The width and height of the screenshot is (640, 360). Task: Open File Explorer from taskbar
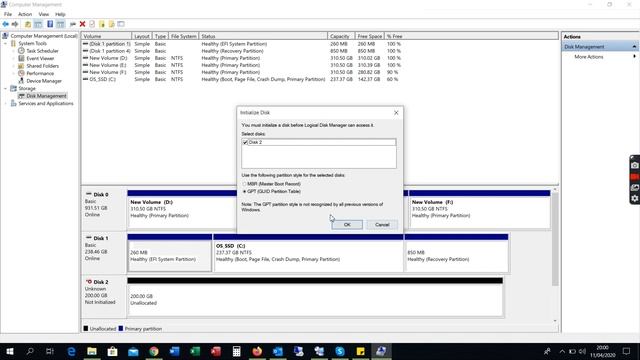(92, 351)
